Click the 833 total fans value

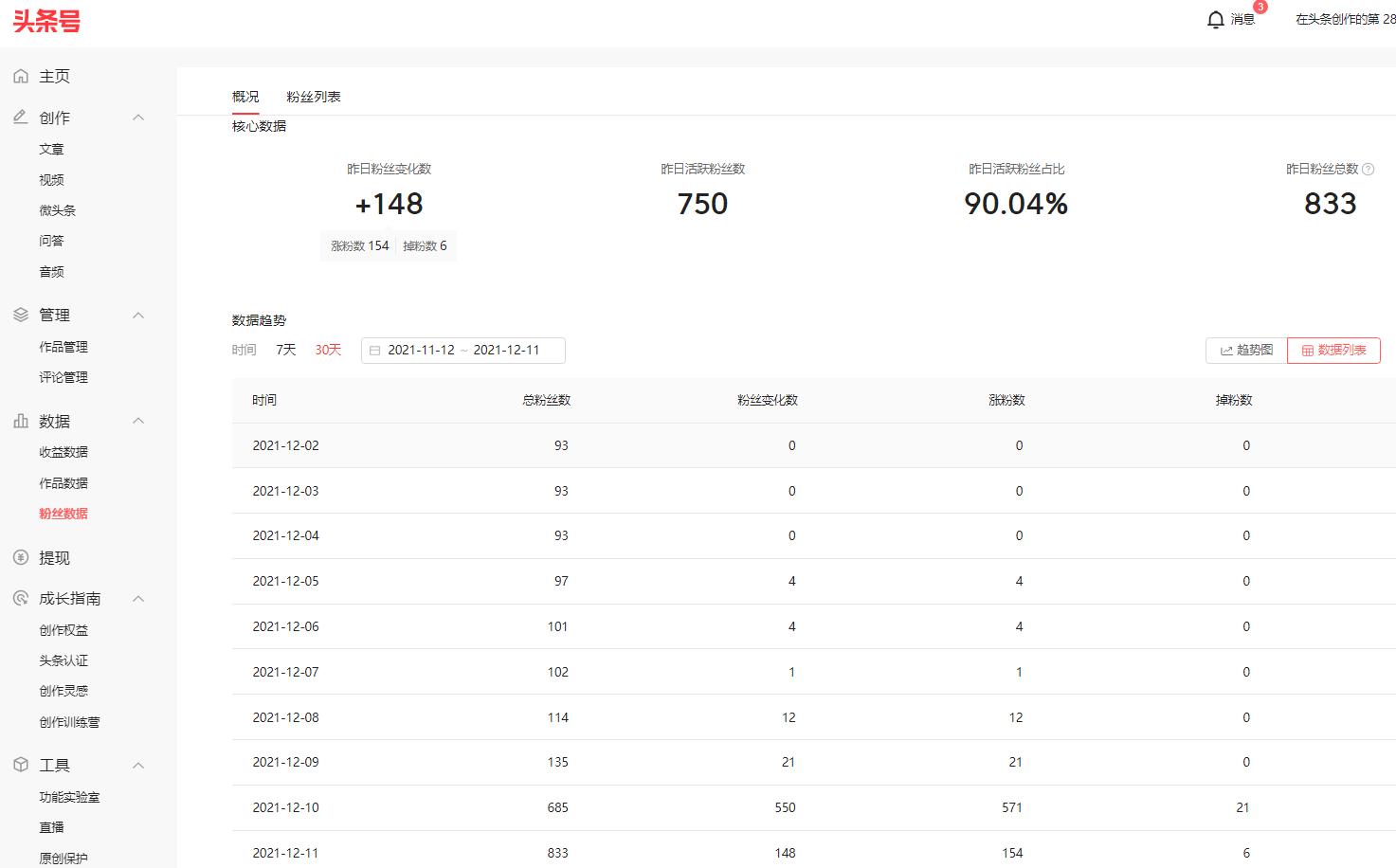tap(1330, 204)
